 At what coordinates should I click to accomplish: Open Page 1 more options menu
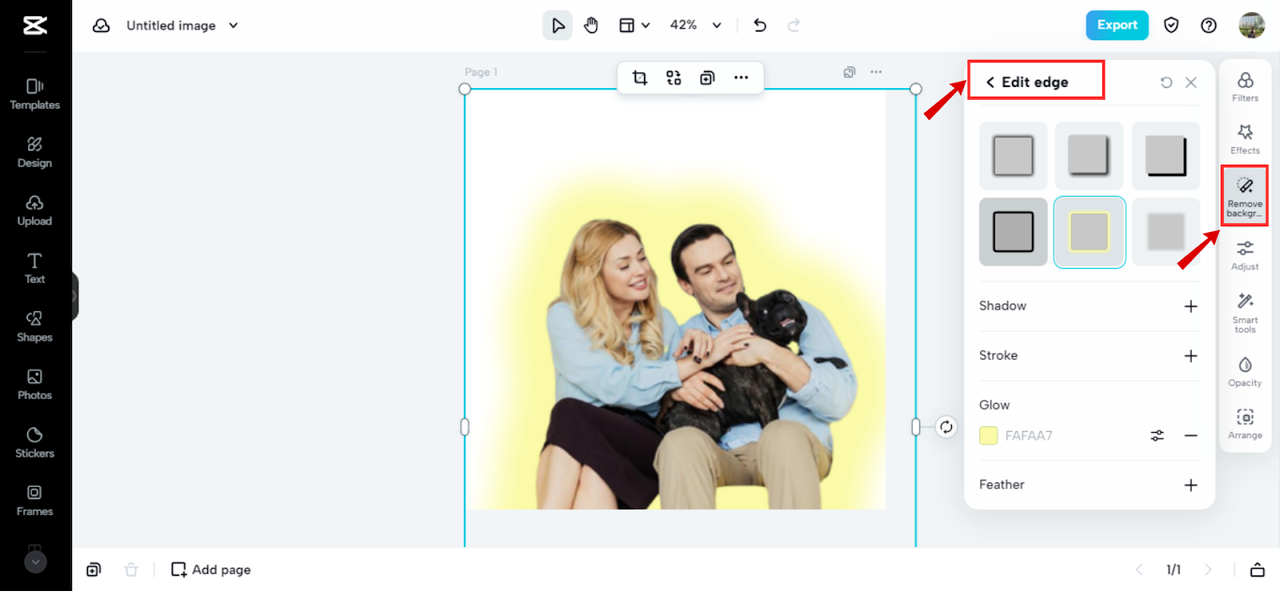[x=876, y=72]
